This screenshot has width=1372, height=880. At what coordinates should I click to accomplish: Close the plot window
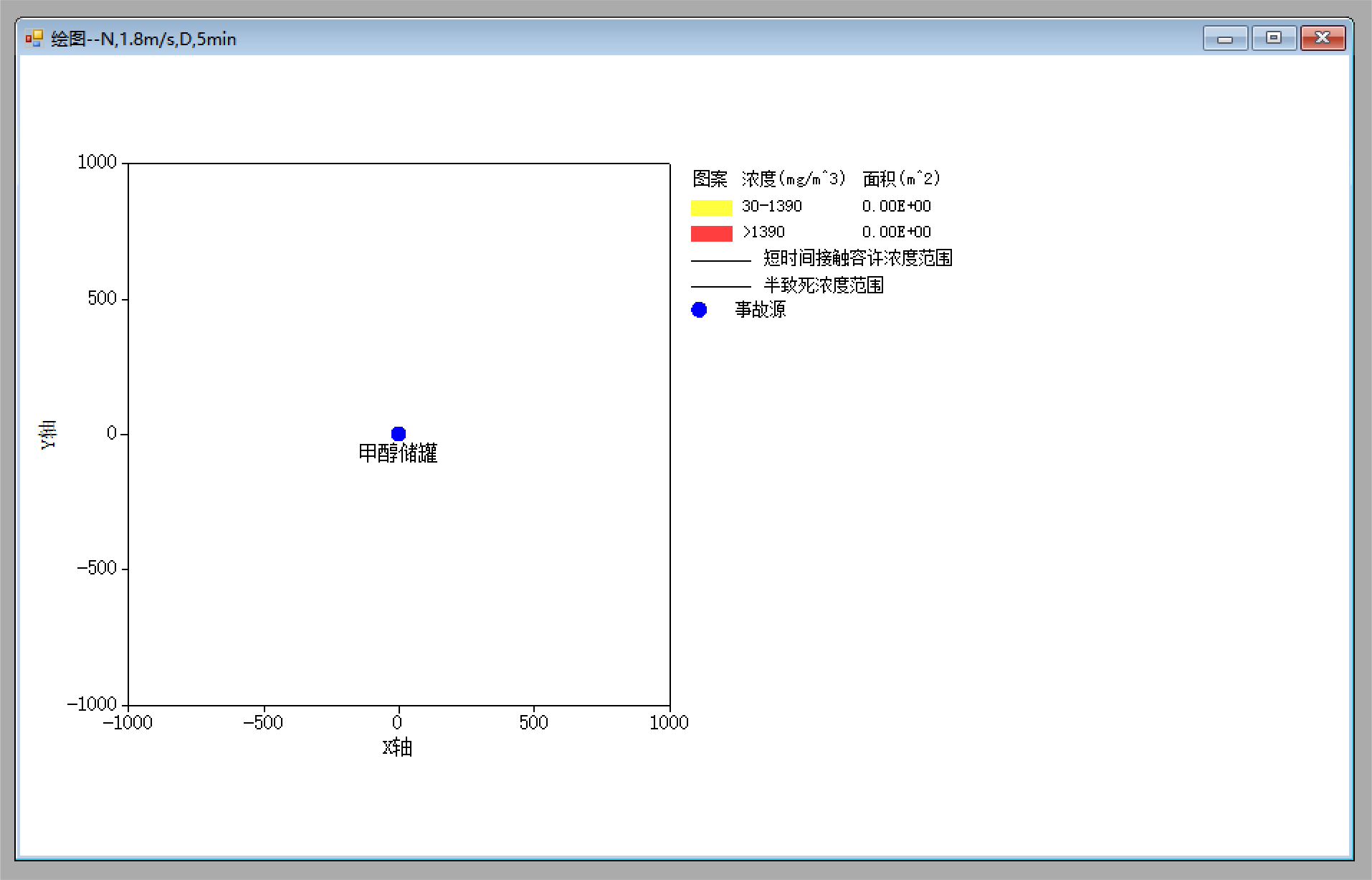click(1323, 38)
